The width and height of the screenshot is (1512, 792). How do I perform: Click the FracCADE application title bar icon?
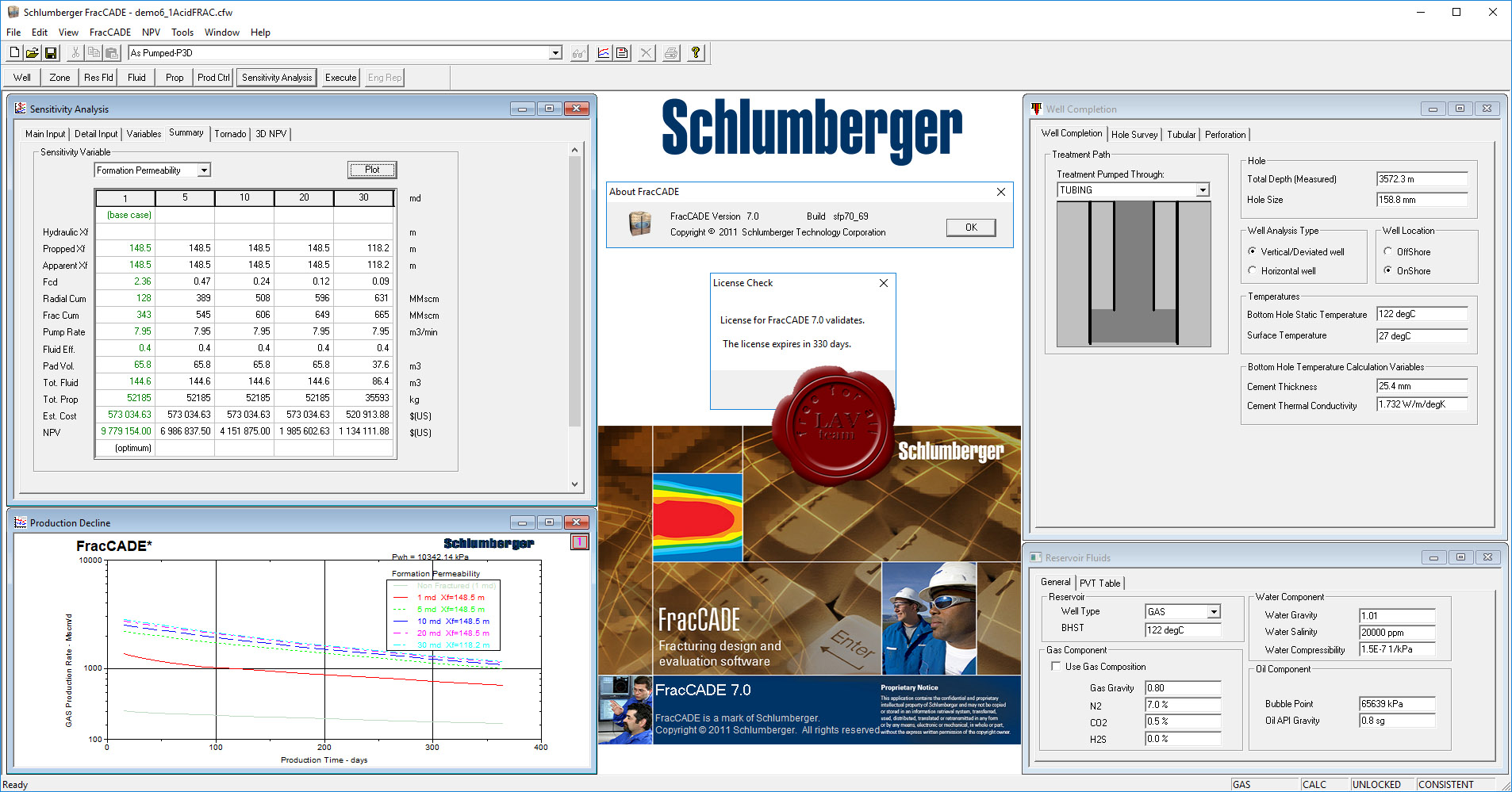(x=13, y=12)
